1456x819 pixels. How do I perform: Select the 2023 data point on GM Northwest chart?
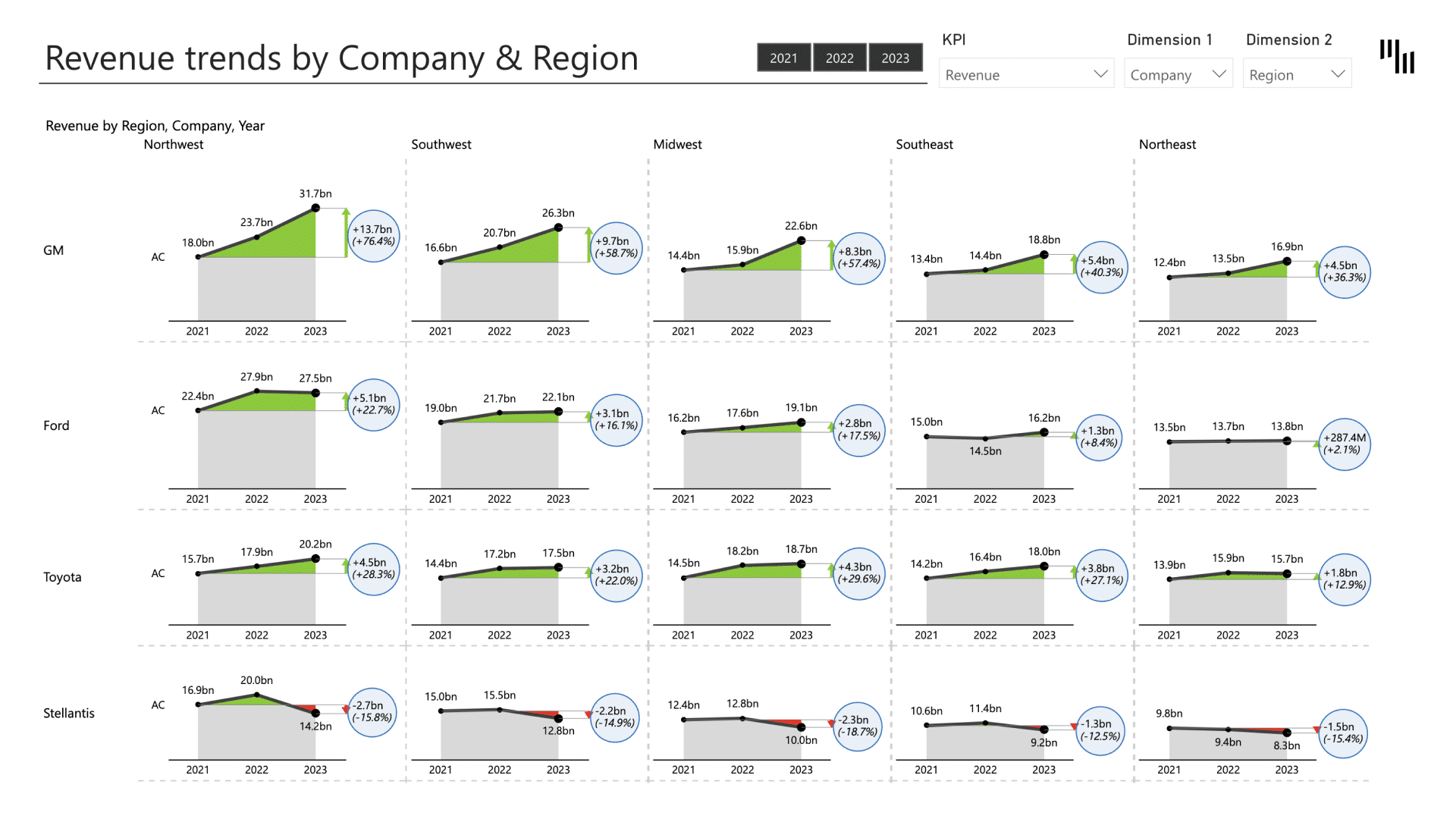(315, 207)
